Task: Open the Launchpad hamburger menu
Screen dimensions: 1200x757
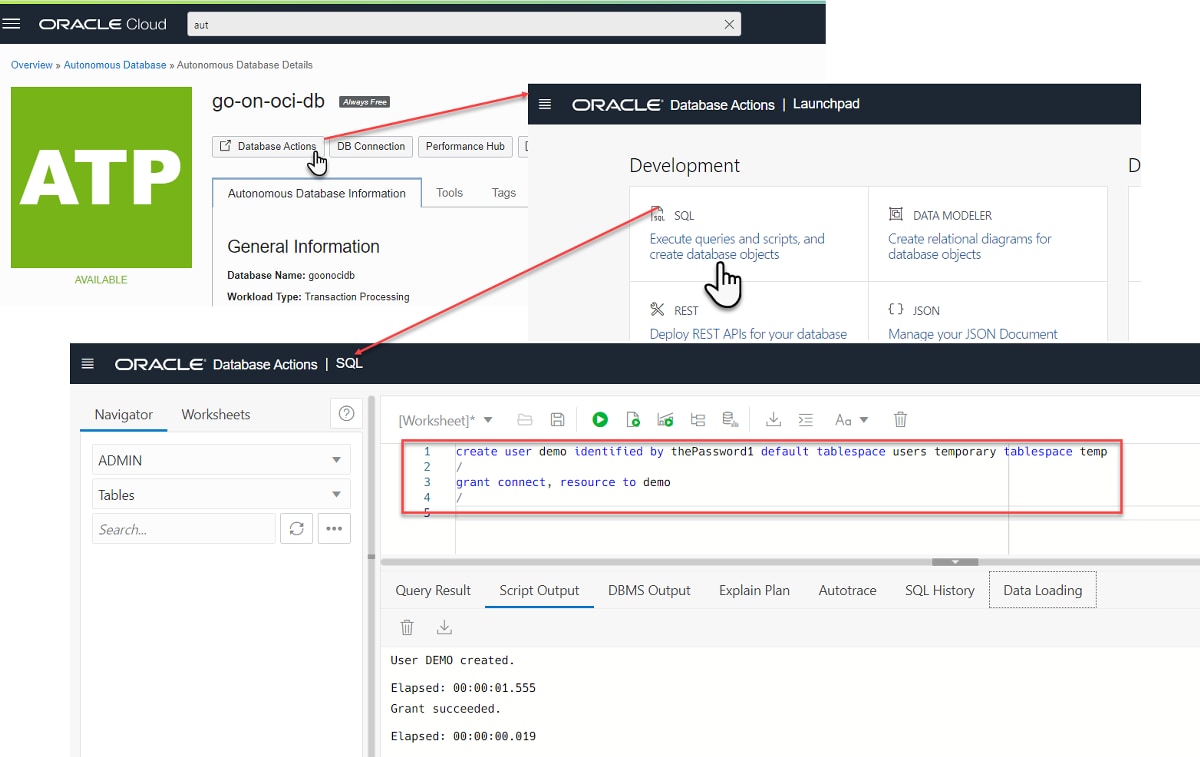Action: pos(545,103)
